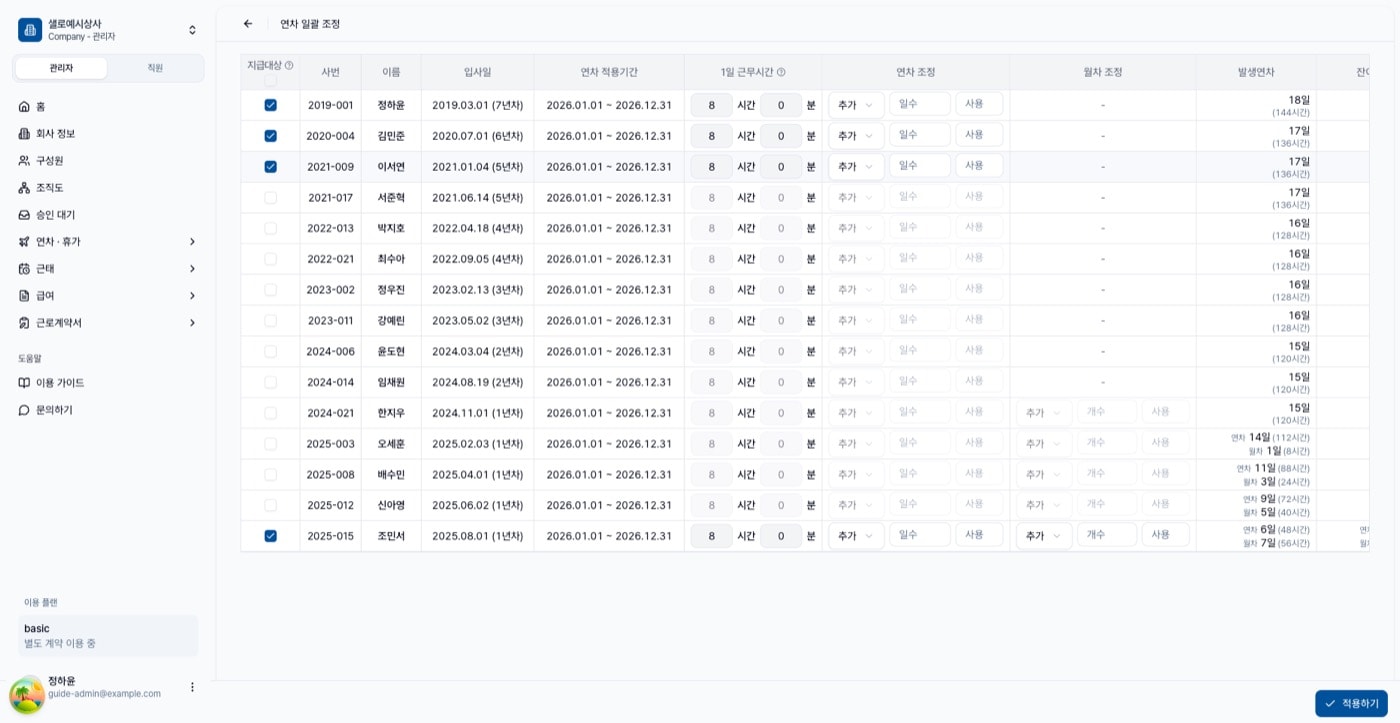Uncheck the checkbox for 김민준 row

click(x=270, y=136)
